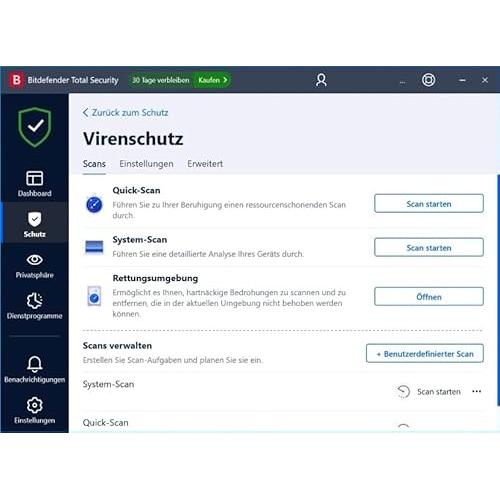
Task: Click the green security status shield
Action: [35, 127]
